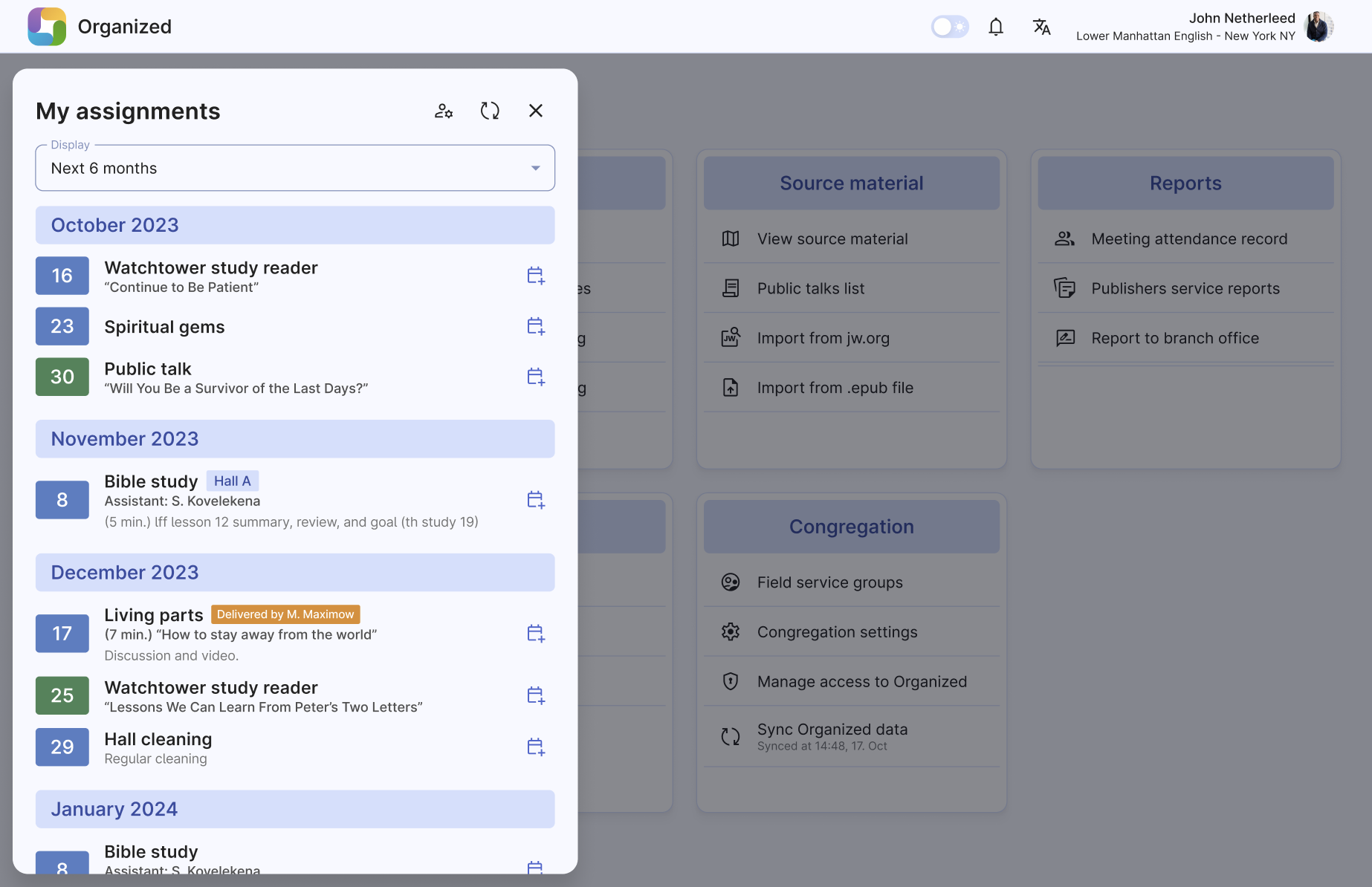Click the Manage access shield icon
1372x887 pixels.
(731, 681)
